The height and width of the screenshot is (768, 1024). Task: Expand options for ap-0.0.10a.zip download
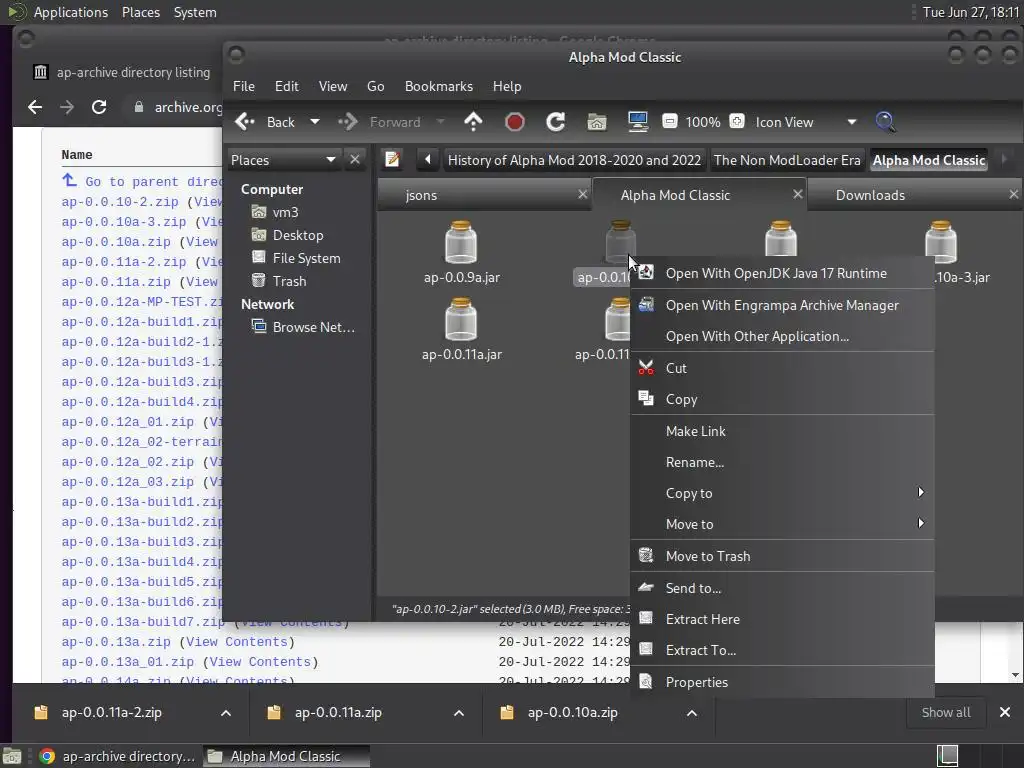pos(692,712)
